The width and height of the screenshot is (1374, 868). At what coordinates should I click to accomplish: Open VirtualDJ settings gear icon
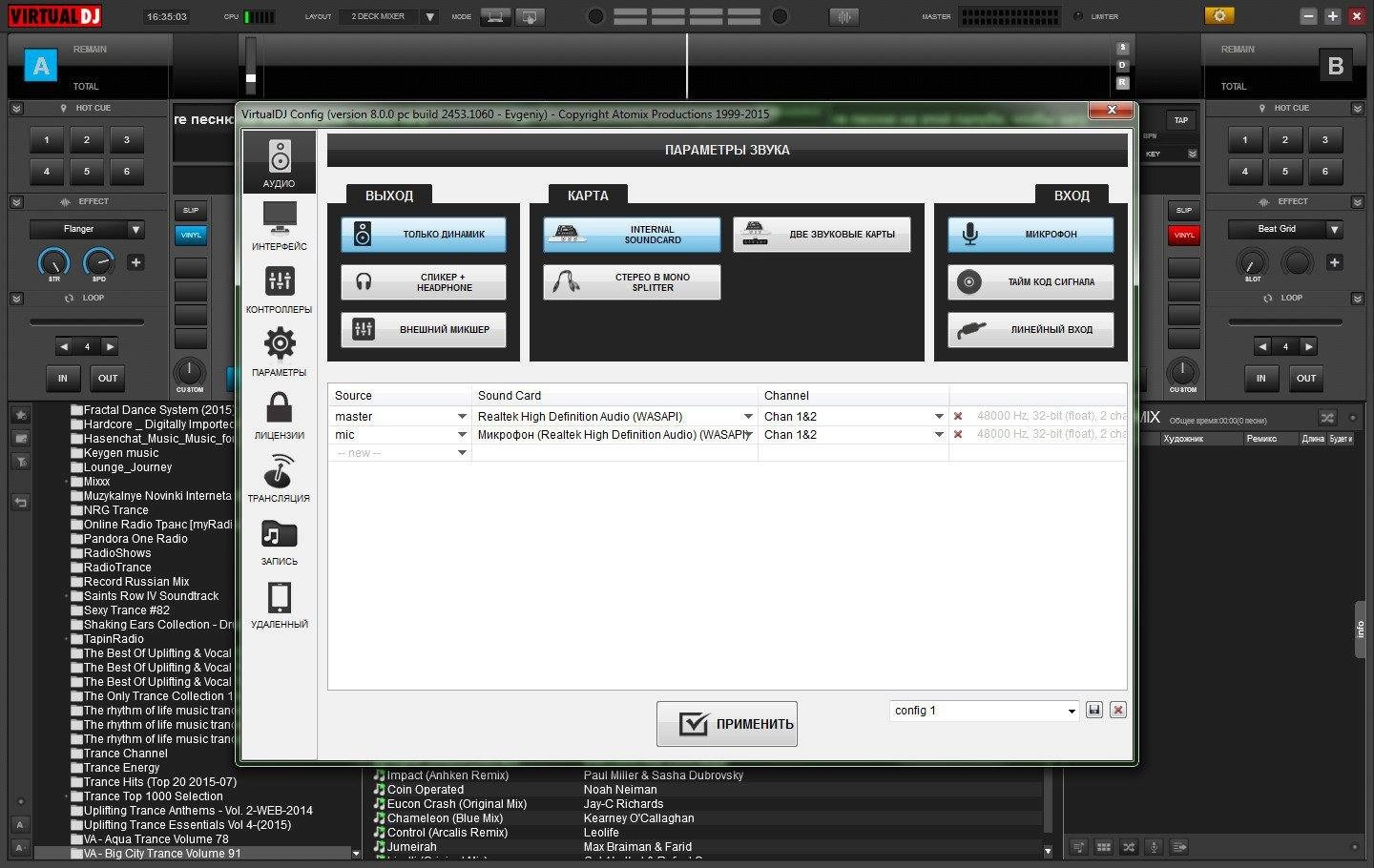pyautogui.click(x=1218, y=16)
